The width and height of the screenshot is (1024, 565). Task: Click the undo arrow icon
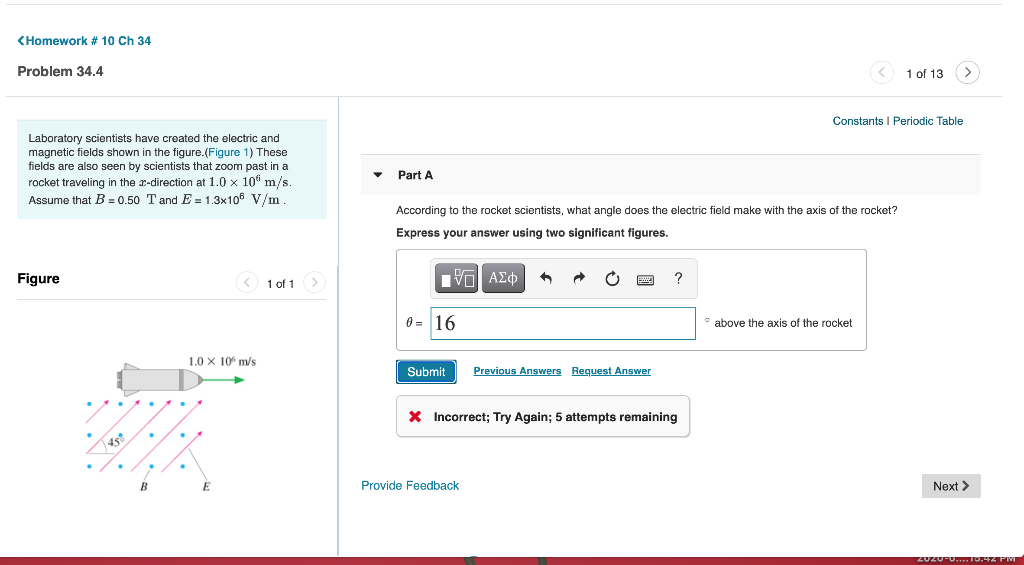click(546, 279)
